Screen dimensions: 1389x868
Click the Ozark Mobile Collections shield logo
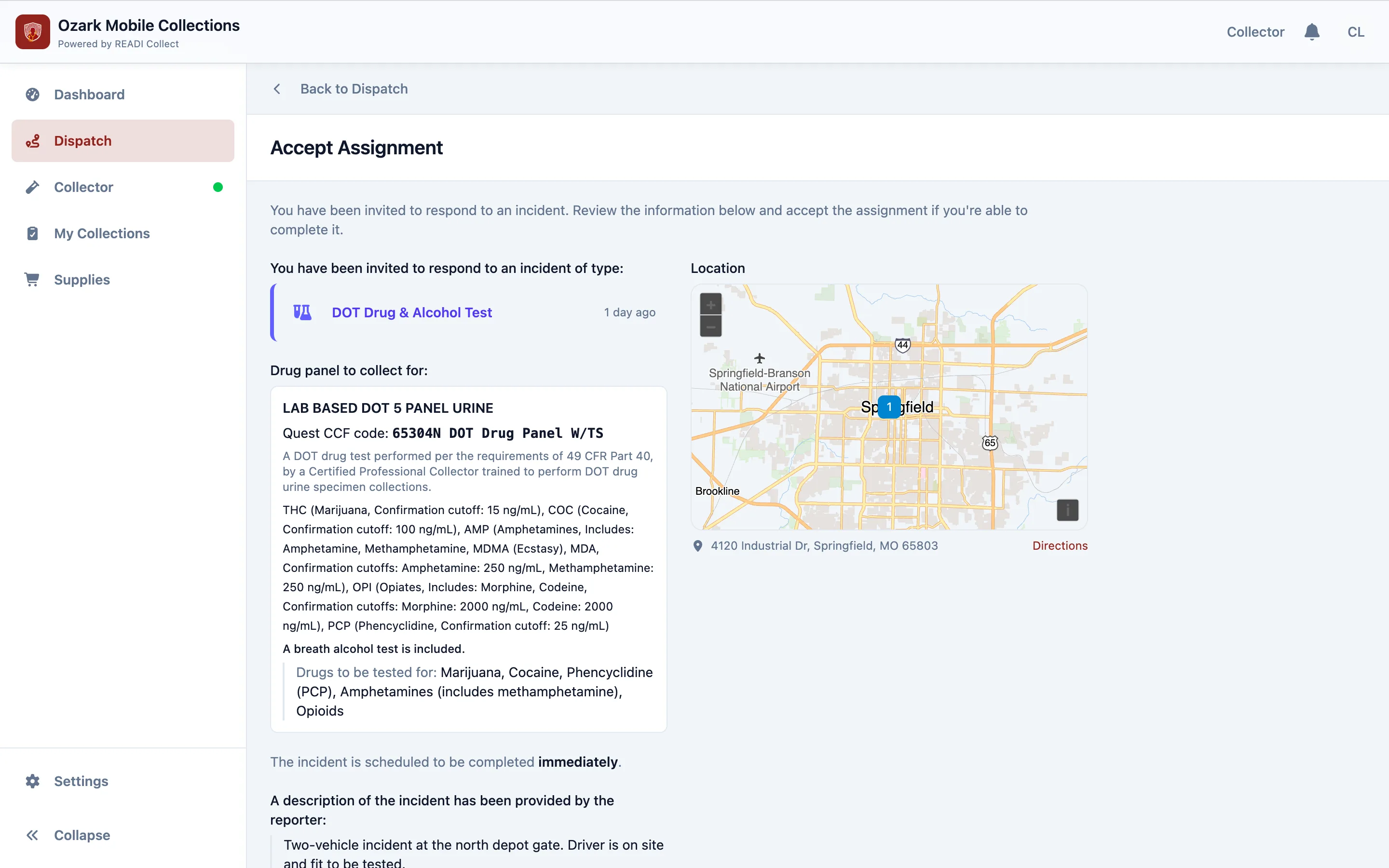(x=33, y=31)
